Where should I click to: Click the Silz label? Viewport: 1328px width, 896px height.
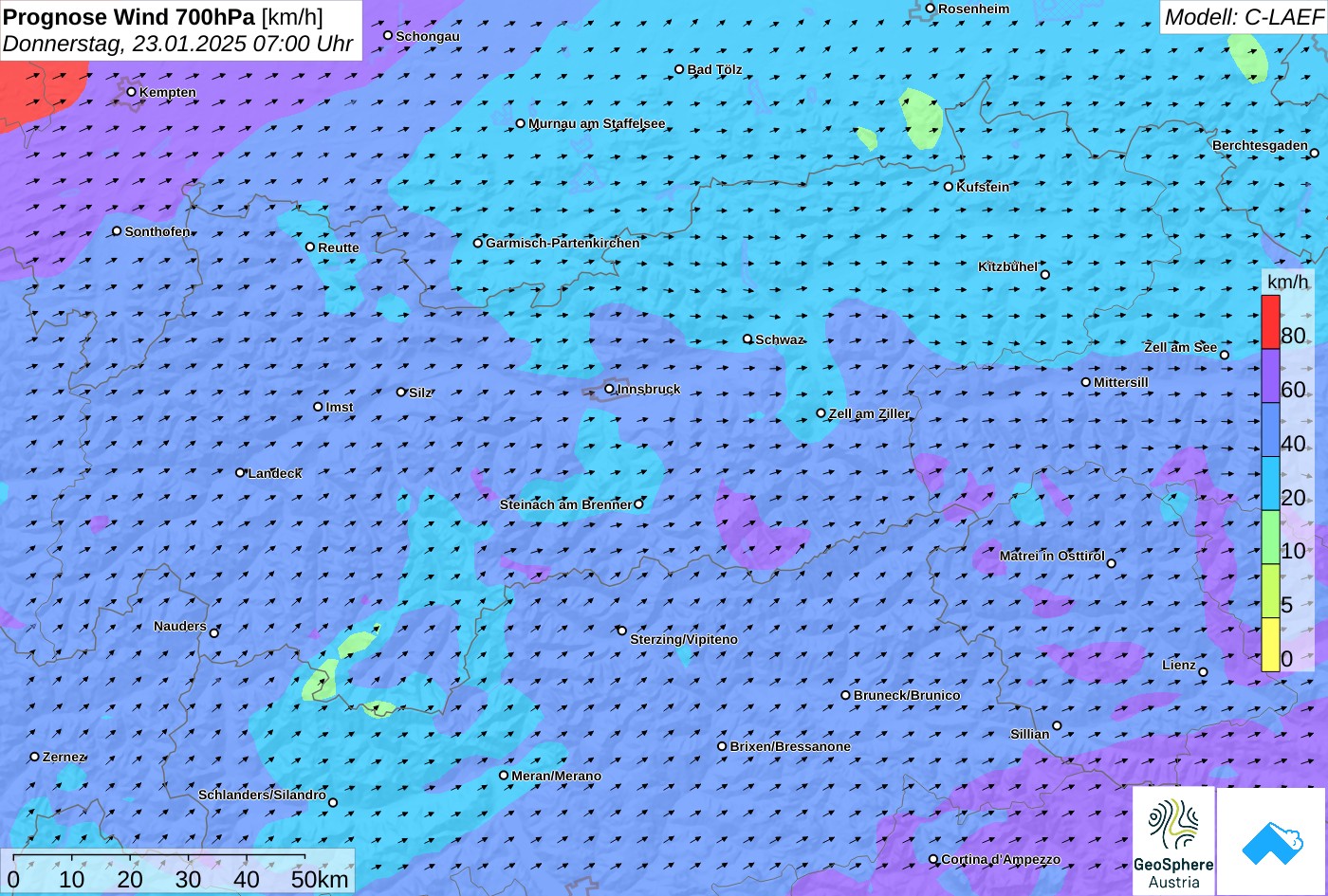click(420, 393)
